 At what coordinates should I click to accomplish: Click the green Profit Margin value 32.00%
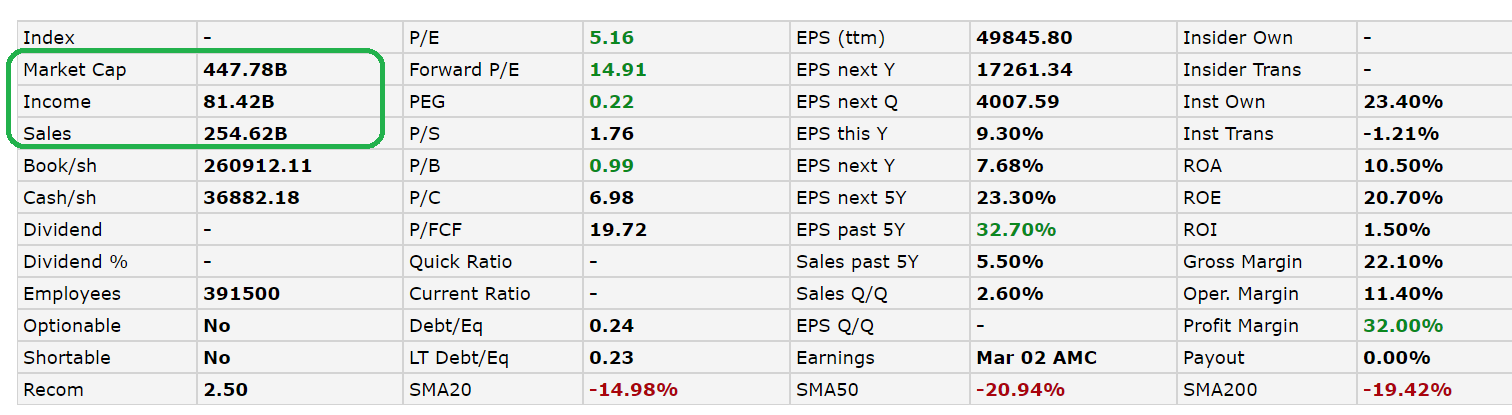tap(1403, 326)
